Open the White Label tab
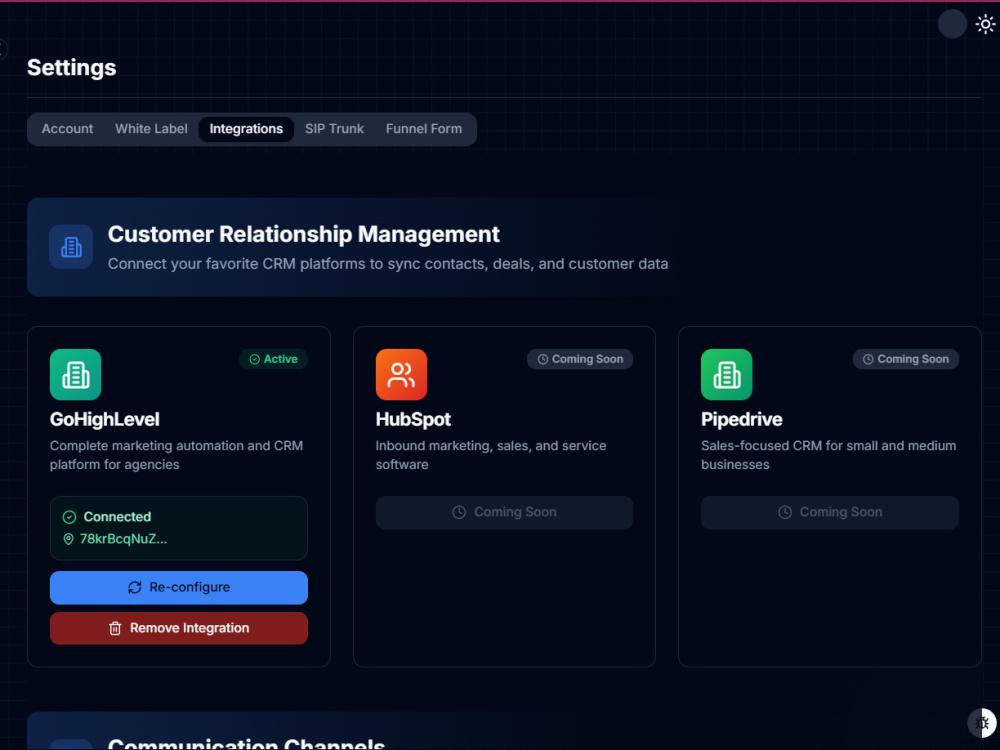 151,129
